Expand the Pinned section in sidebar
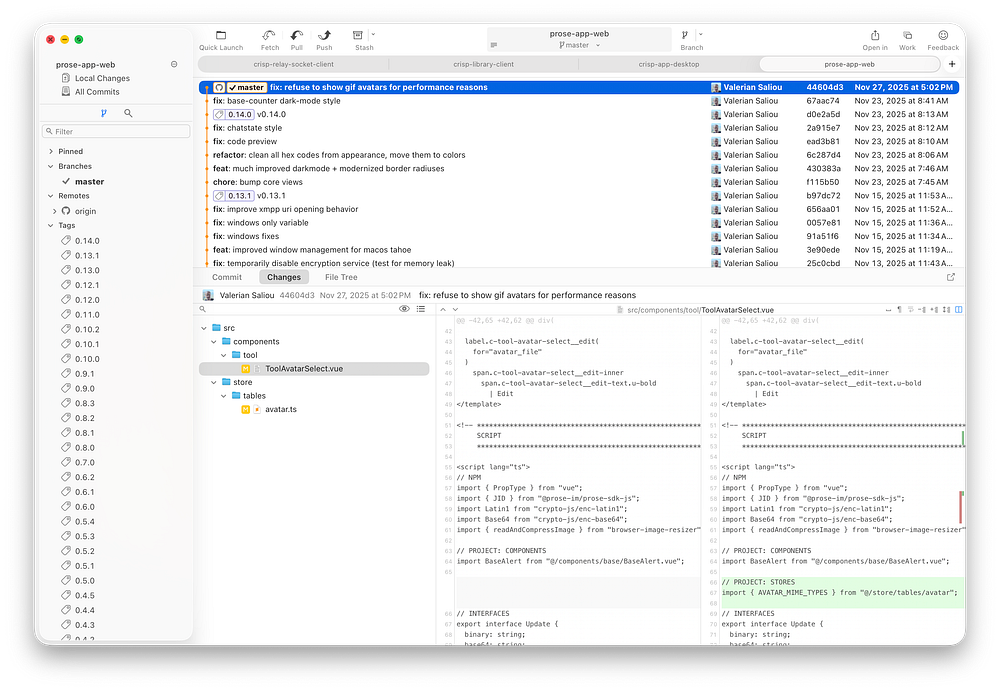 click(51, 152)
